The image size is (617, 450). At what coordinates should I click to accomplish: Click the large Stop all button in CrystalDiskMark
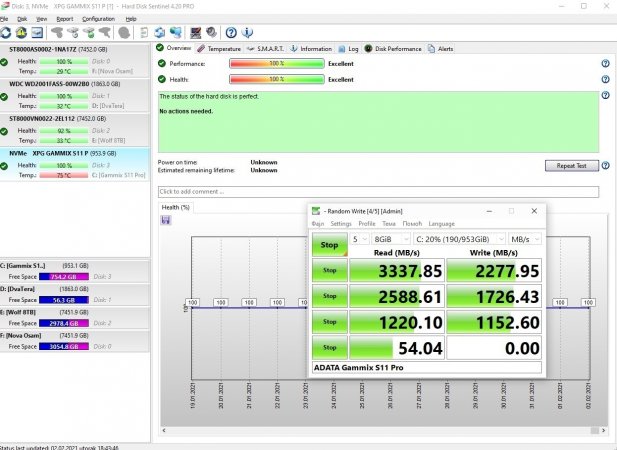[329, 245]
